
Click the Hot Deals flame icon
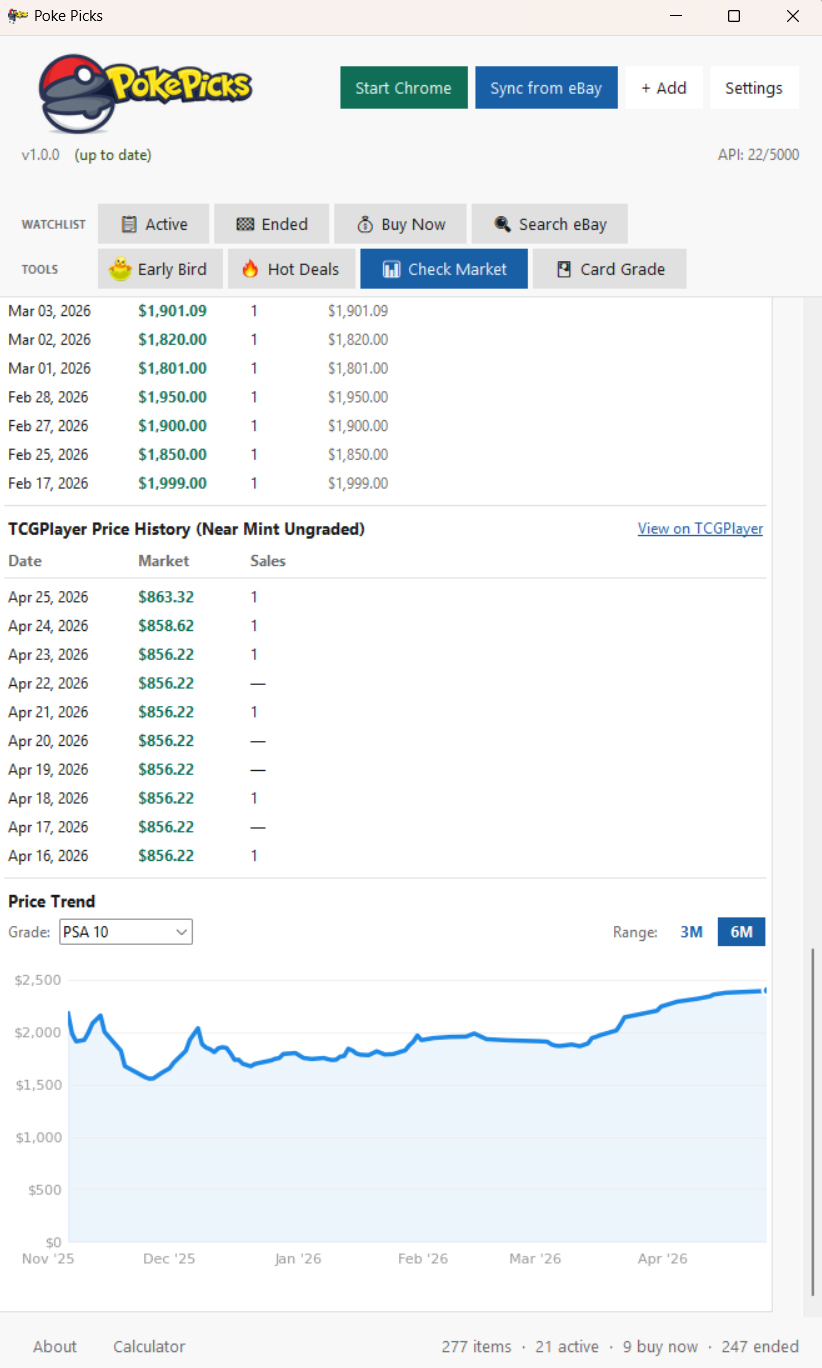tap(250, 269)
